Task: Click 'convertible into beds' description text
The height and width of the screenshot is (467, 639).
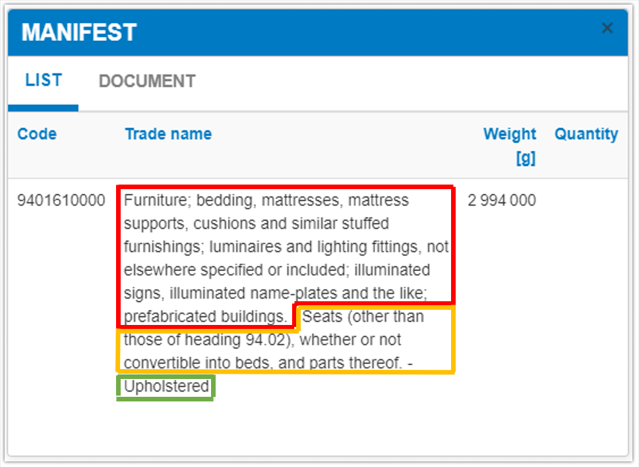Action: (x=199, y=363)
